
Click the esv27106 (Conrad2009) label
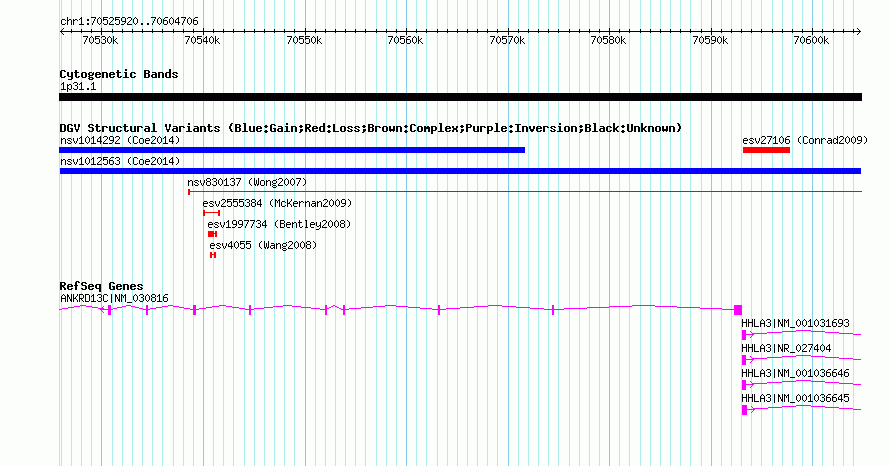coord(805,140)
